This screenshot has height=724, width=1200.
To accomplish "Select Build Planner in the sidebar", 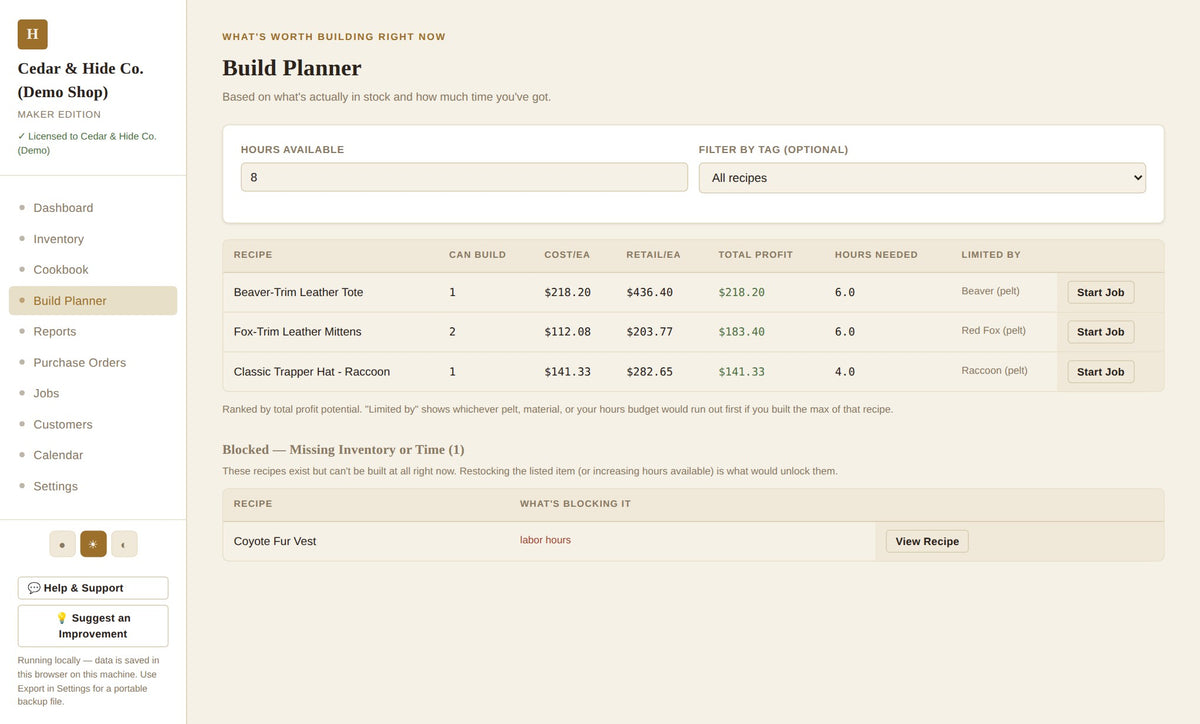I will (93, 301).
